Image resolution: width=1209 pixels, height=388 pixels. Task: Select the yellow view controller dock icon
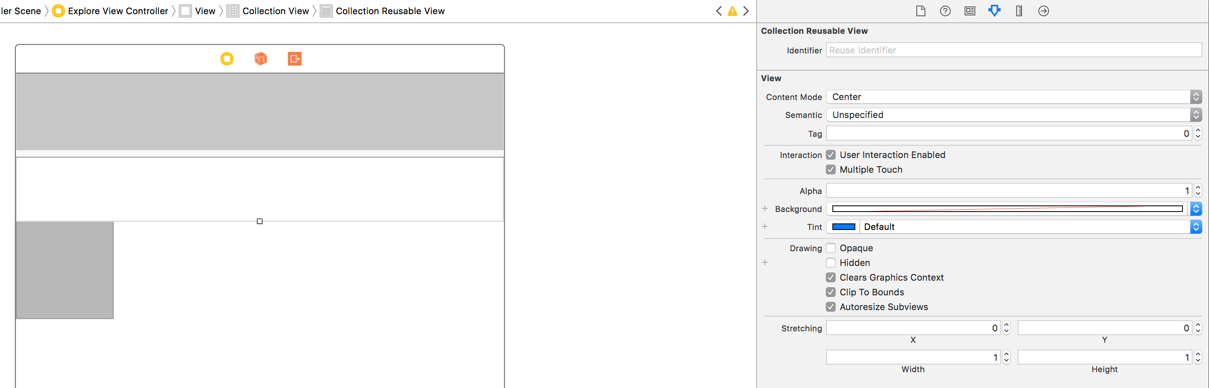[227, 59]
